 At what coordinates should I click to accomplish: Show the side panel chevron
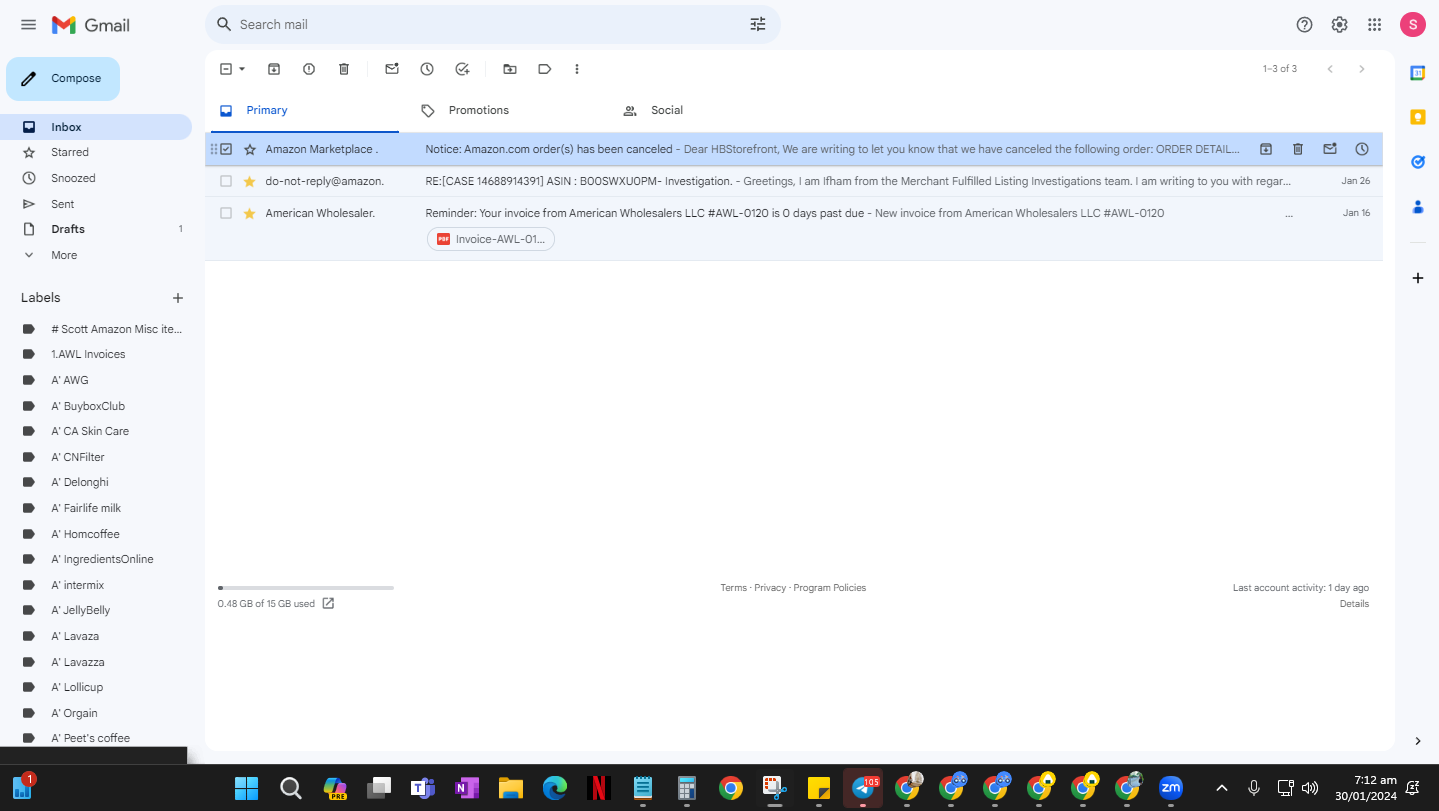pos(1417,741)
